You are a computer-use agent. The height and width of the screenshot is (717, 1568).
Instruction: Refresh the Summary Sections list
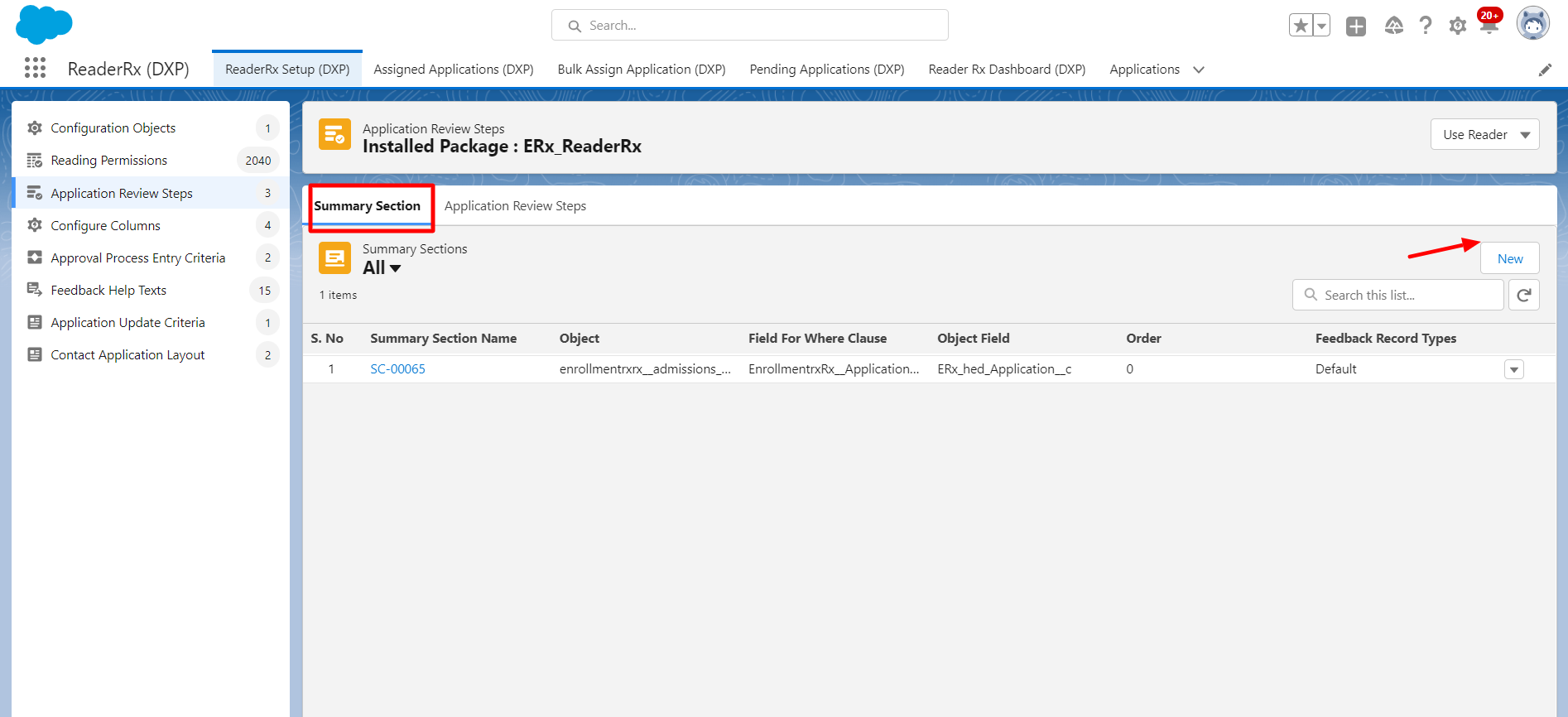[x=1523, y=295]
